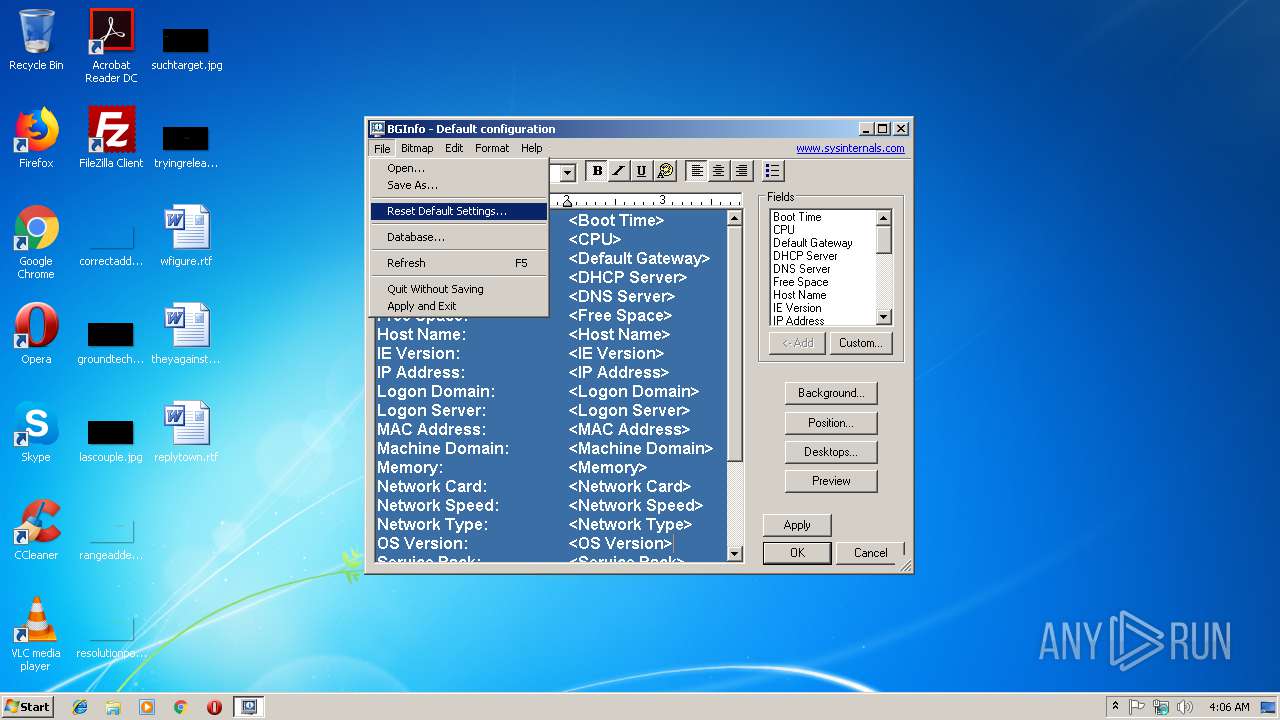Open the Bitmap menu

(417, 148)
